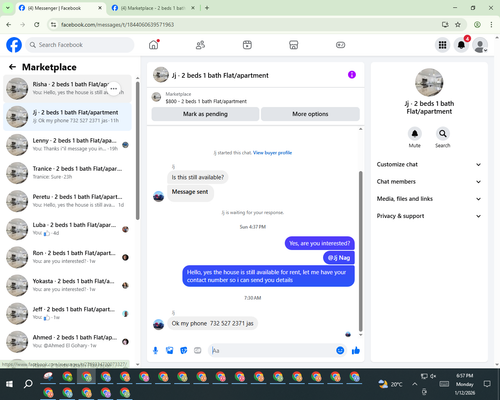500x400 pixels.
Task: Expand Media, files and links section
Action: click(429, 199)
